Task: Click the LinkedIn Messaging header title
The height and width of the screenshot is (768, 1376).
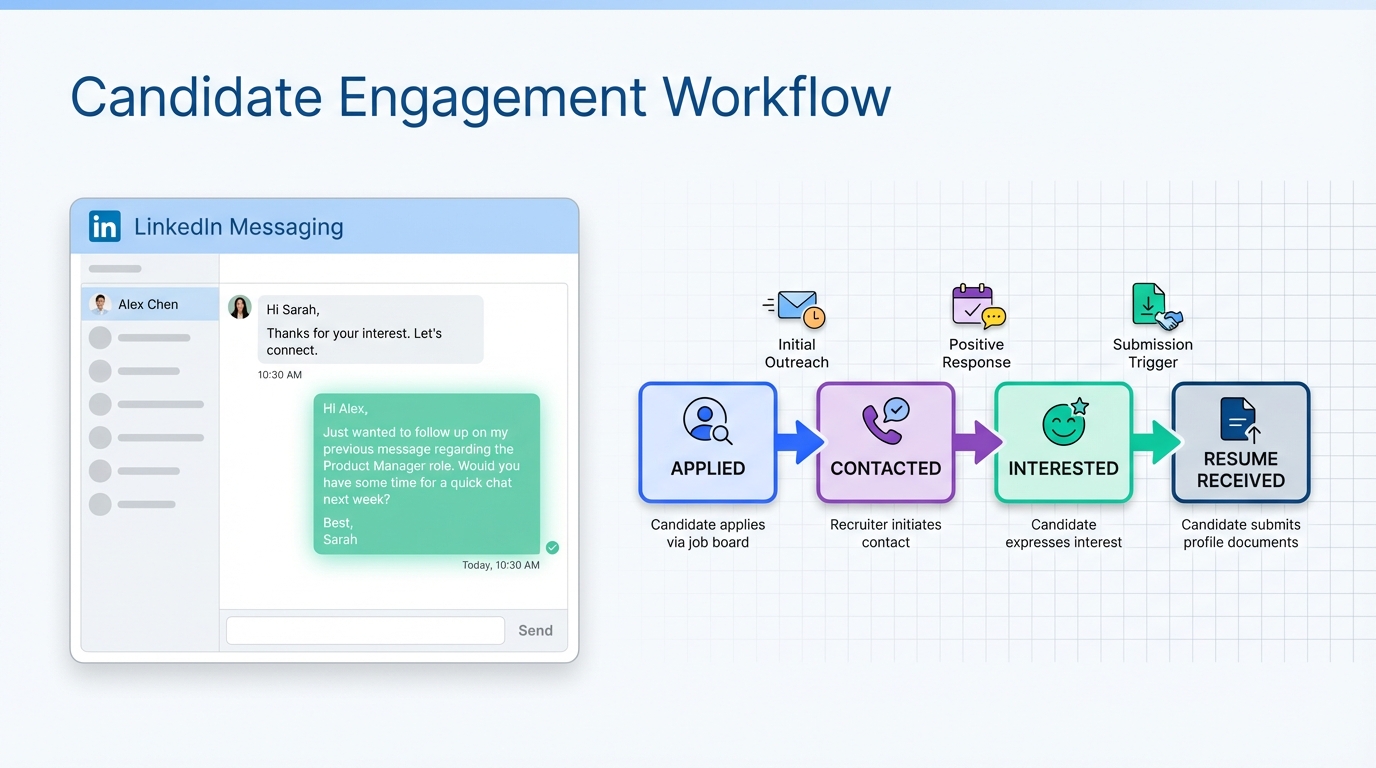Action: click(239, 227)
